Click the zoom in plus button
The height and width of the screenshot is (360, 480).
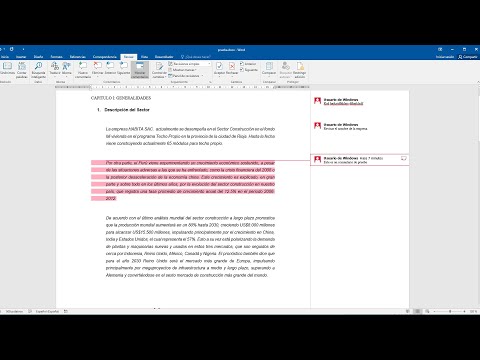tap(465, 311)
